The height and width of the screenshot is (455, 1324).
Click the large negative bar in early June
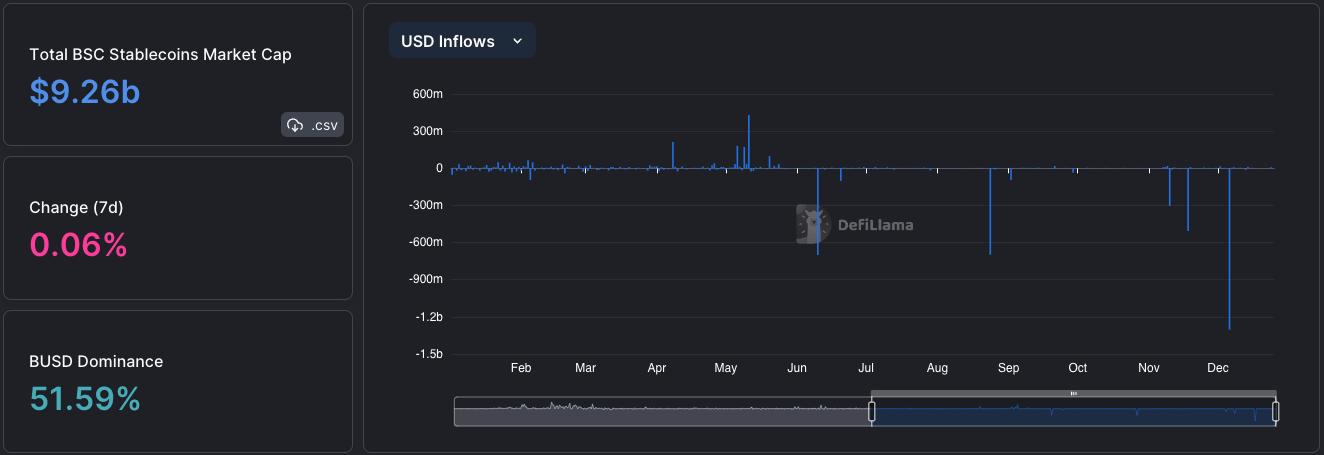coord(818,211)
